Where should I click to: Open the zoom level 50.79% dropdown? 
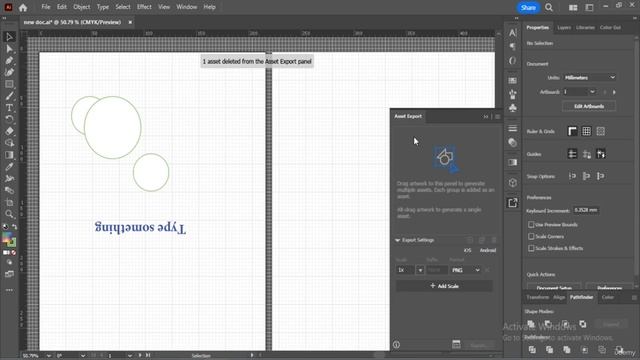(x=49, y=356)
